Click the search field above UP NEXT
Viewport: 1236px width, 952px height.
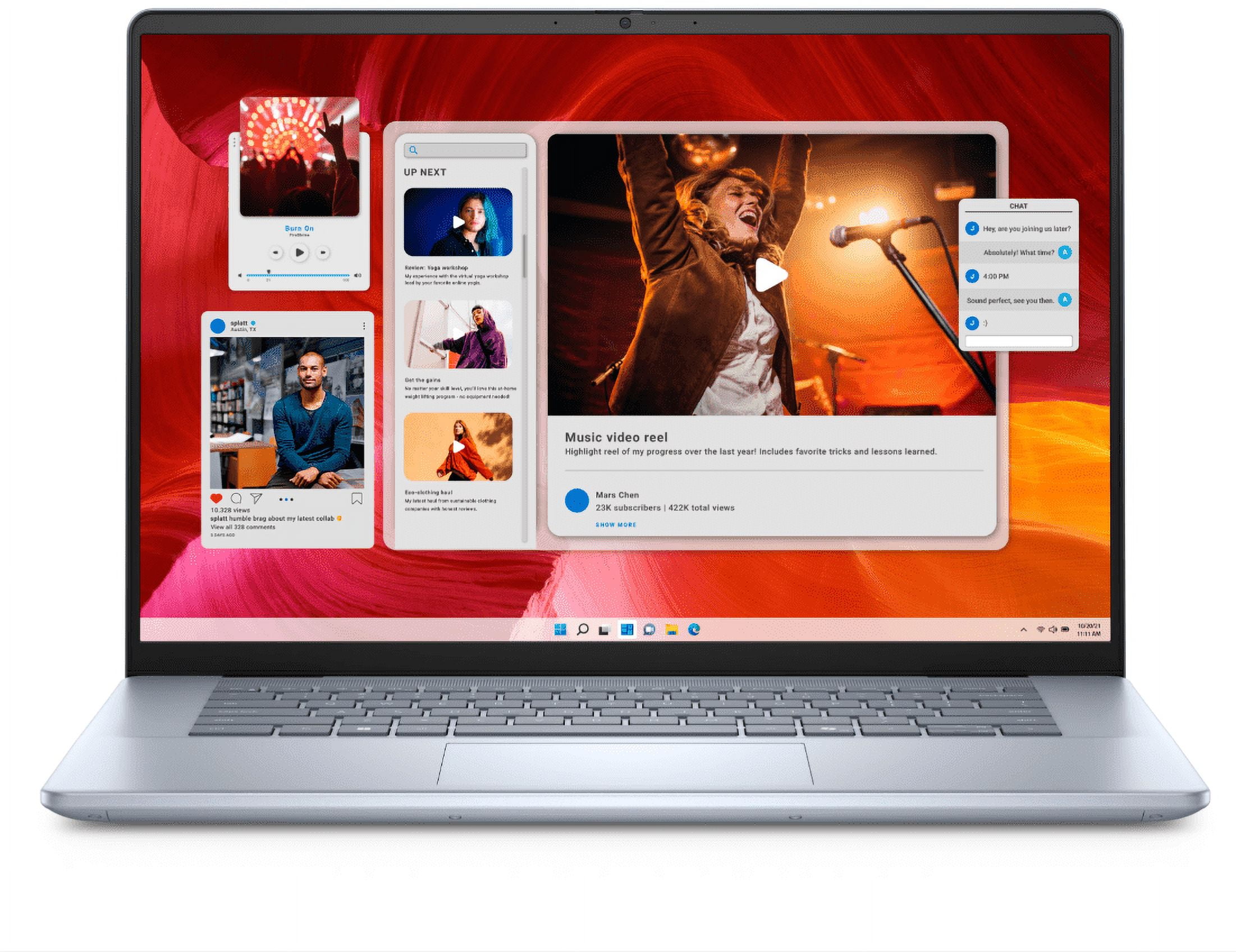point(465,150)
